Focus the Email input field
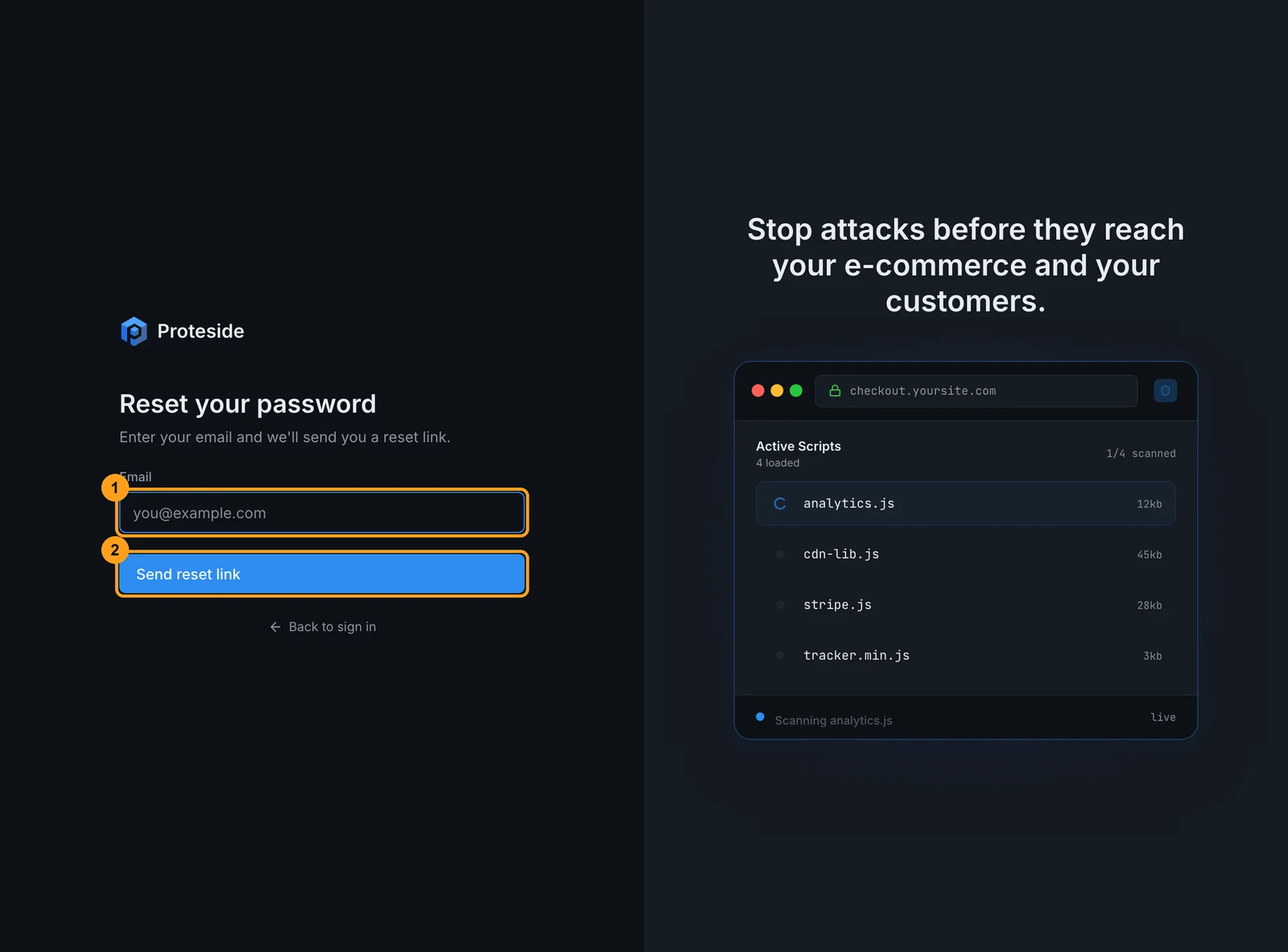This screenshot has width=1288, height=952. pyautogui.click(x=322, y=513)
